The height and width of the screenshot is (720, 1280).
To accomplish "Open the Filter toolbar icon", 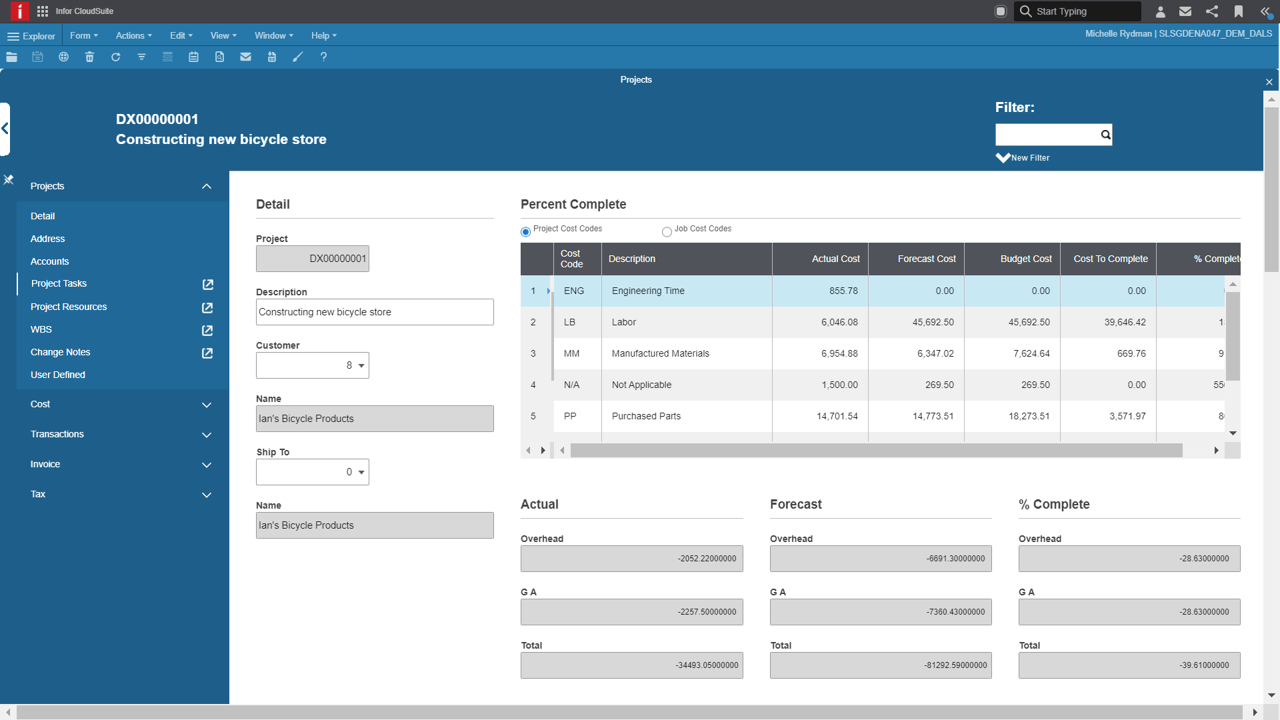I will pos(140,57).
